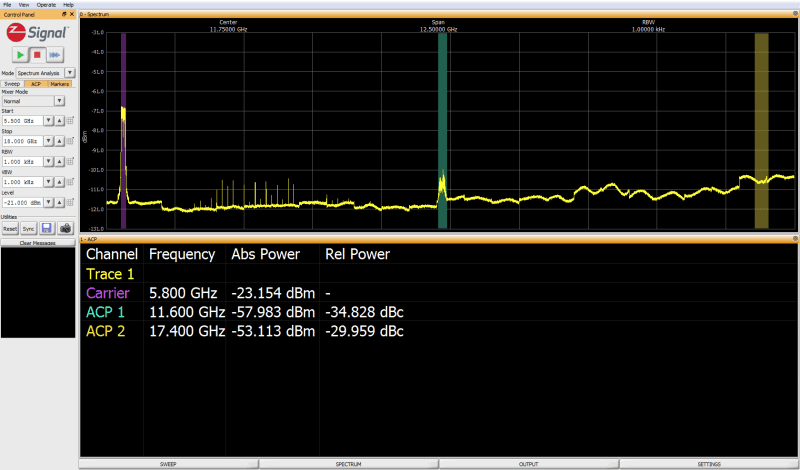Save data with the floppy disk icon
The image size is (800, 470).
tap(46, 228)
